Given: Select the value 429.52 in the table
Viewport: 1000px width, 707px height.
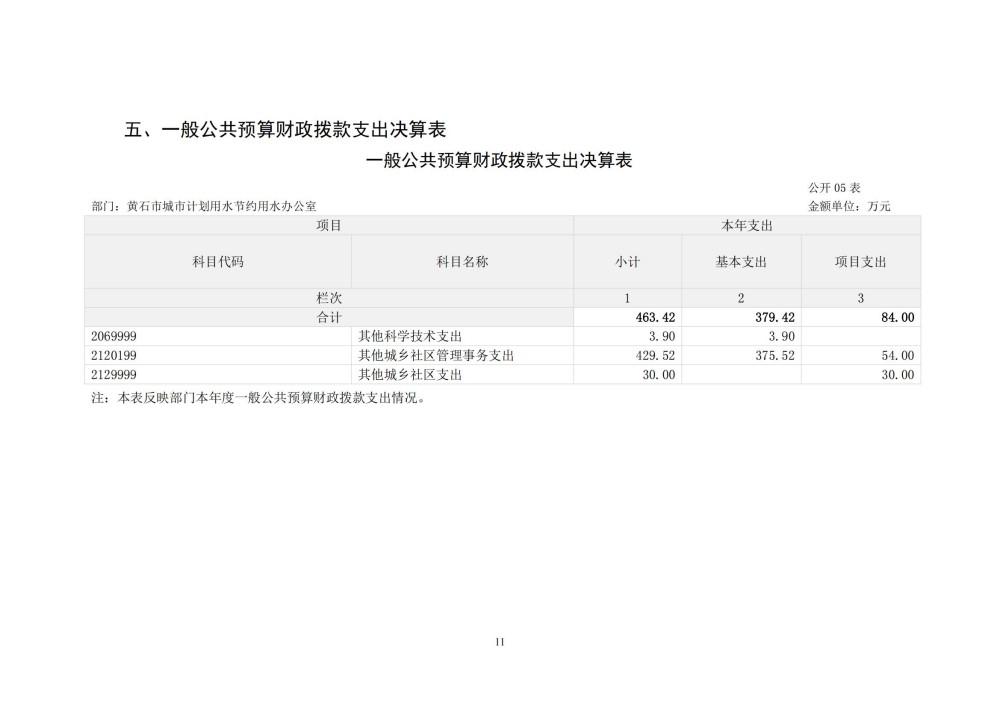Looking at the screenshot, I should pos(657,355).
